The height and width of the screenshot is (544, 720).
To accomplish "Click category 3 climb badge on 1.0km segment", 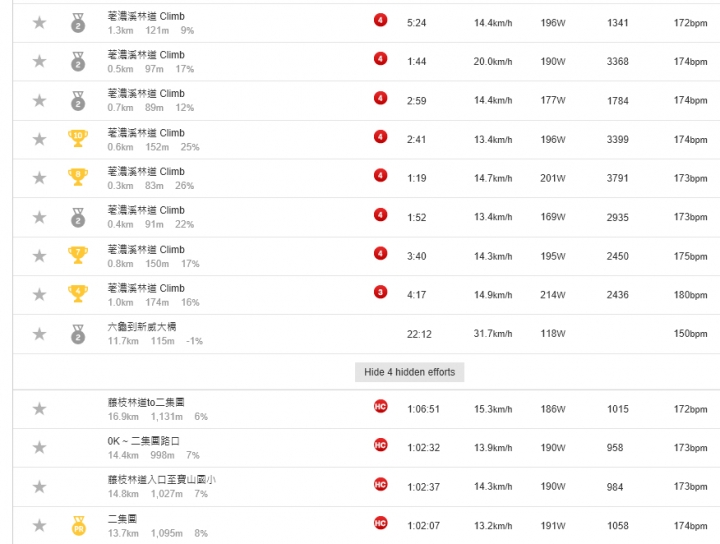I will pos(380,292).
